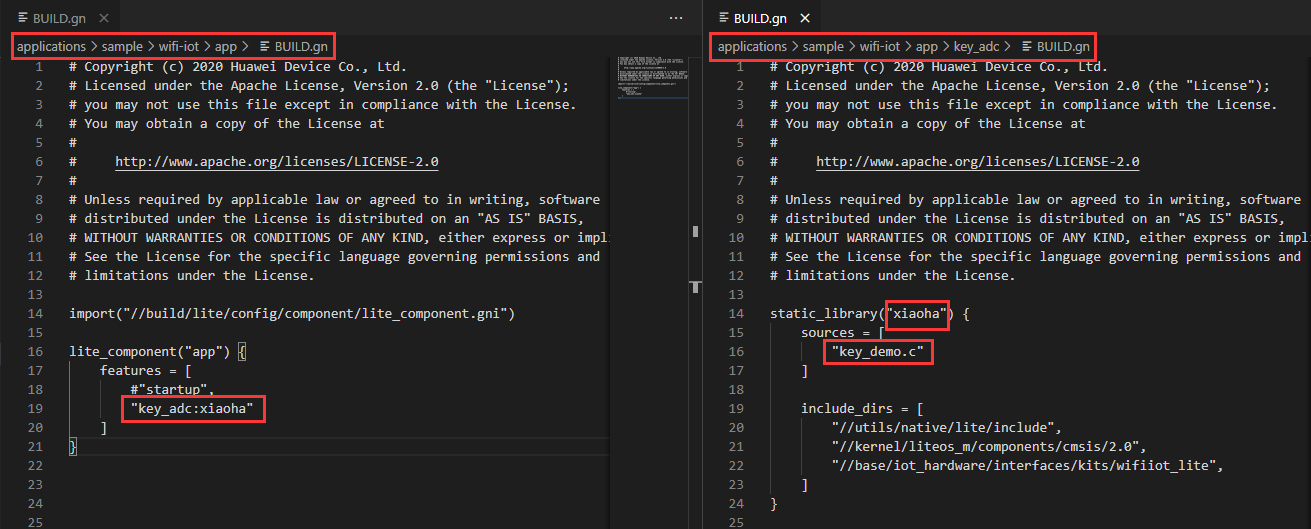The width and height of the screenshot is (1311, 529).
Task: Click lite_component("app") line in left editor
Action: tap(158, 352)
